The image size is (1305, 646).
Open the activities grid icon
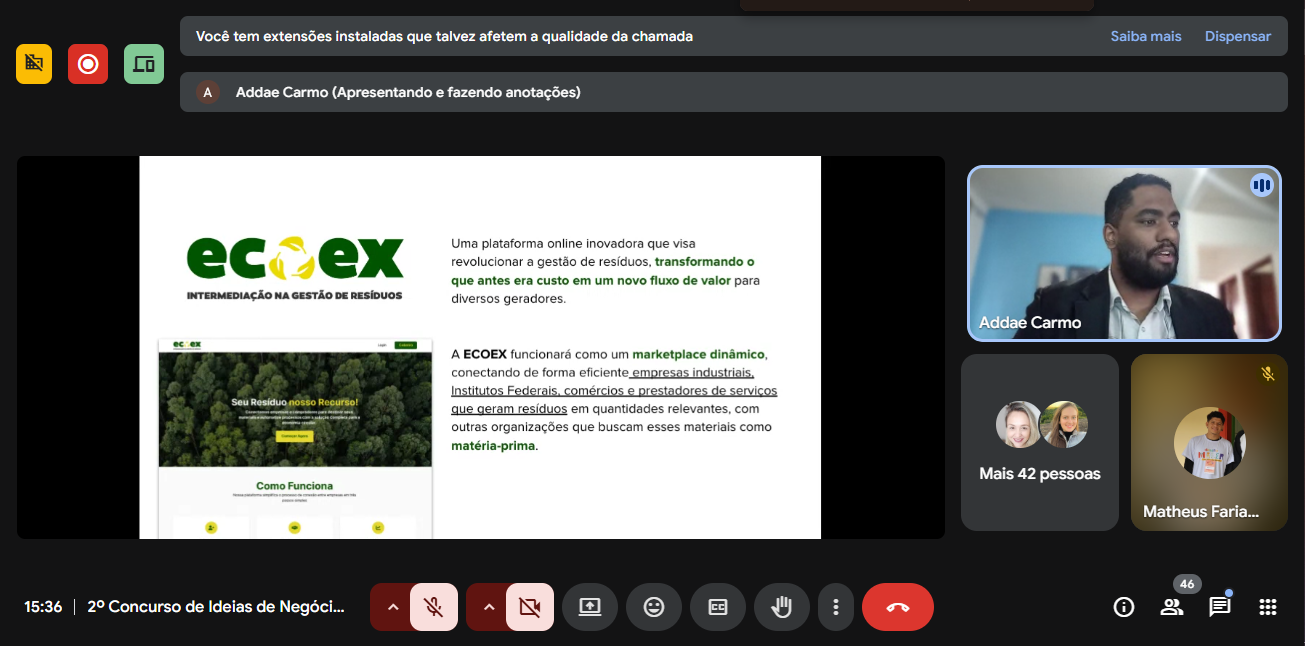1268,607
